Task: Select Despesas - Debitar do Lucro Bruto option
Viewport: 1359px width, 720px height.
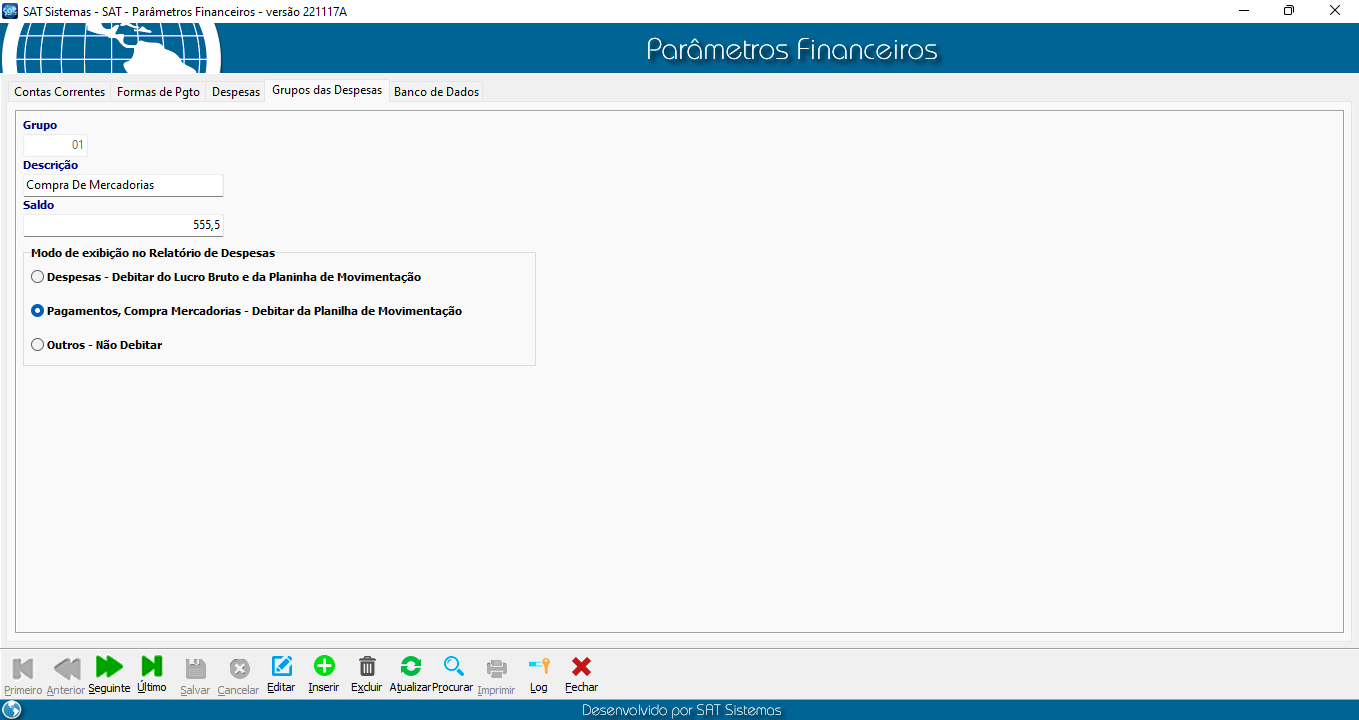Action: (x=38, y=277)
